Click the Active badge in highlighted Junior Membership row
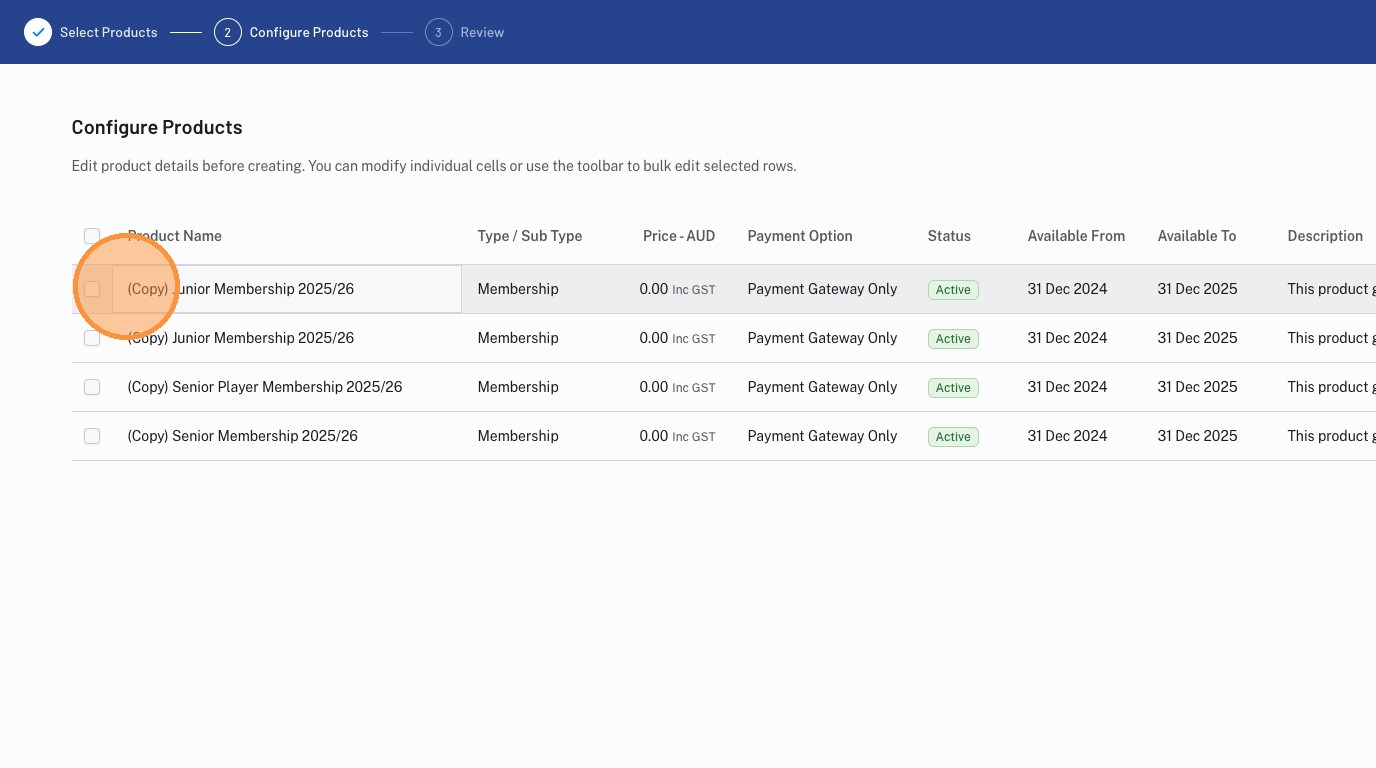This screenshot has width=1376, height=768. click(x=953, y=290)
